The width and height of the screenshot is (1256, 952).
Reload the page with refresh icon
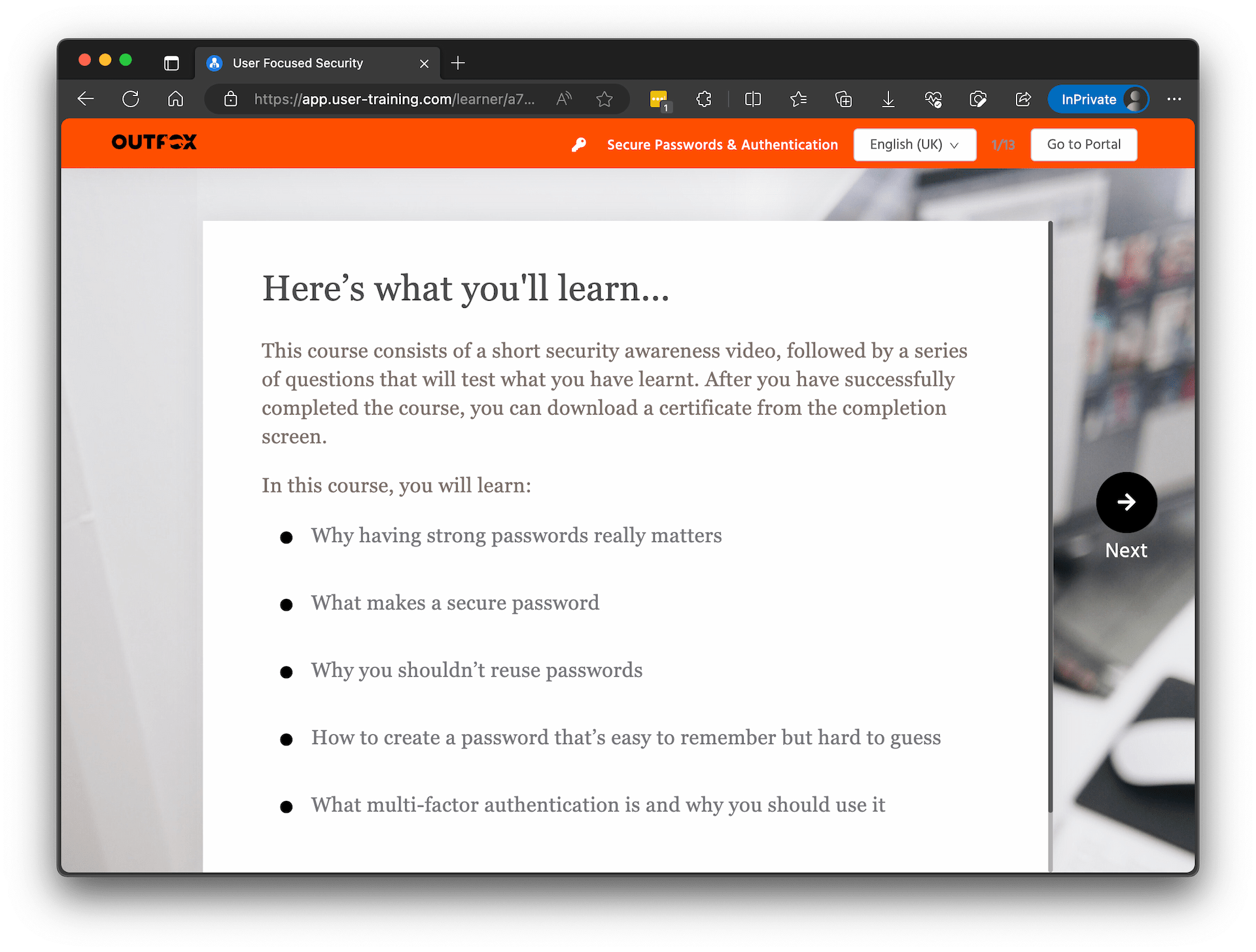(131, 99)
